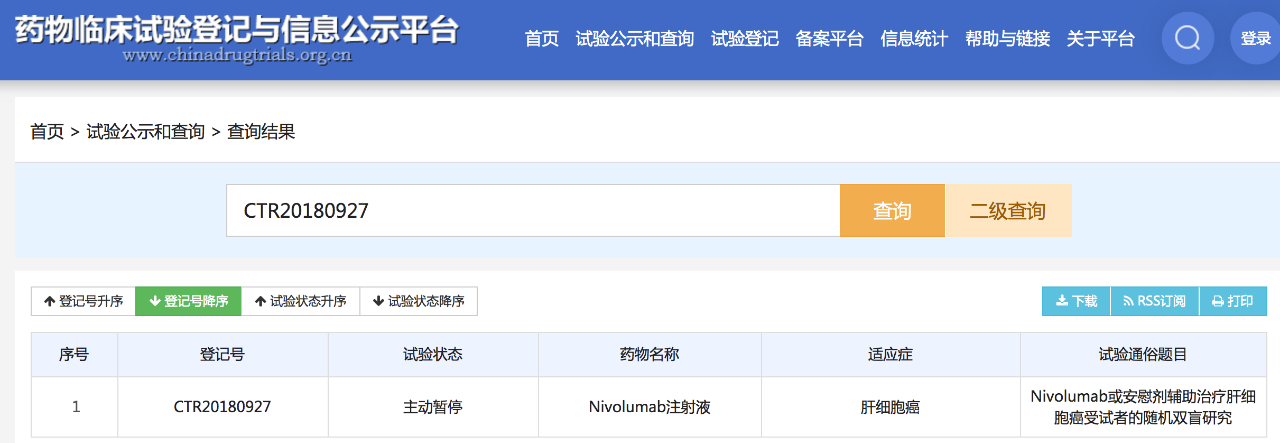This screenshot has height=443, width=1280.
Task: Click the 二级查询 button
Action: click(1008, 211)
